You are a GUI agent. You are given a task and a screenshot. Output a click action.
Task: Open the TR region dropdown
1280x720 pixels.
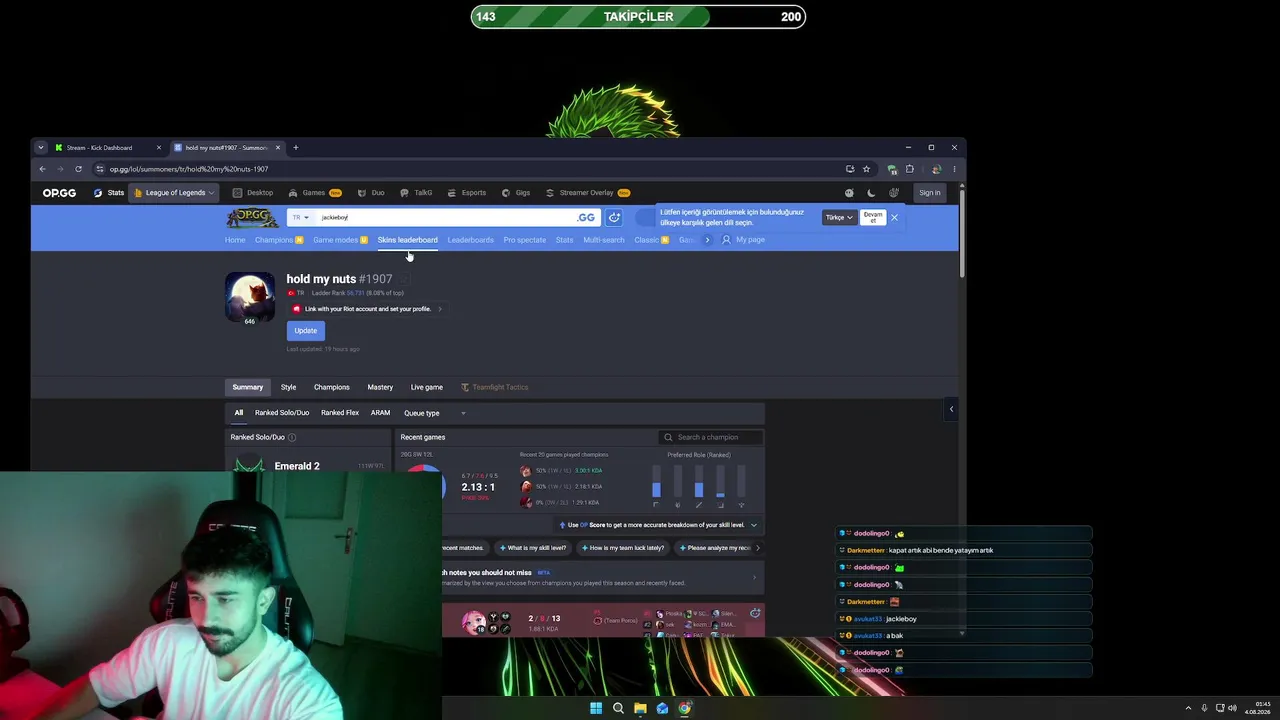point(301,217)
